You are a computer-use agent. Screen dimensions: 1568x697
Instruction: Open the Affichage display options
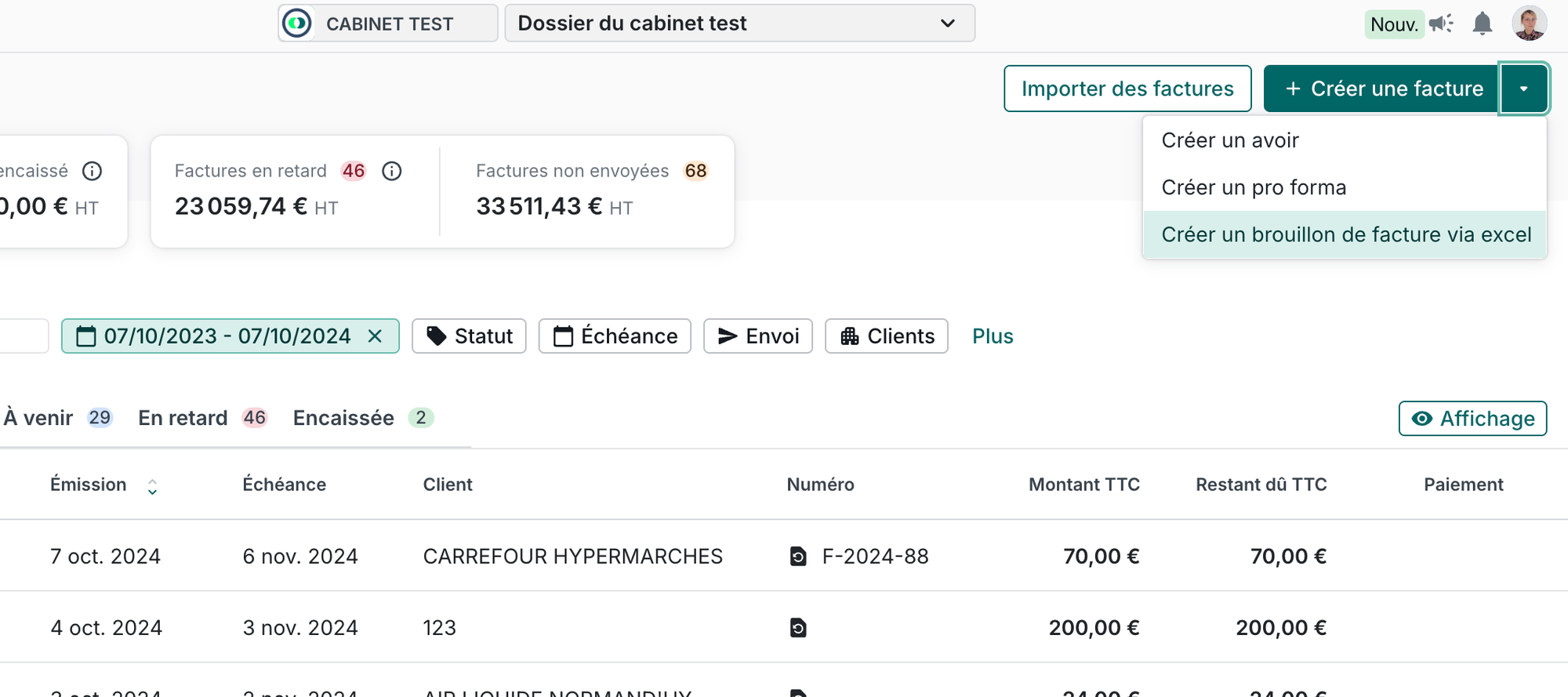[x=1472, y=419]
